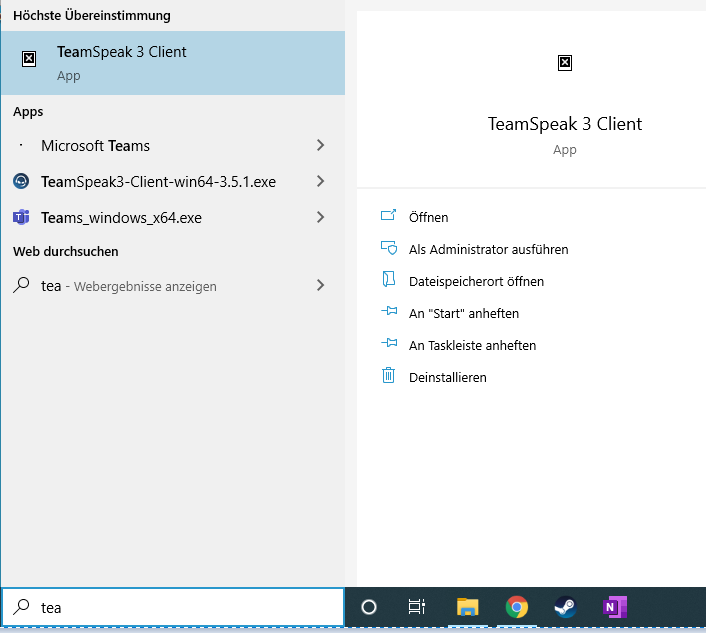Screen dimensions: 706x633
Task: Click the broken TeamSpeak 3 Client icon in best match
Action: (x=29, y=59)
